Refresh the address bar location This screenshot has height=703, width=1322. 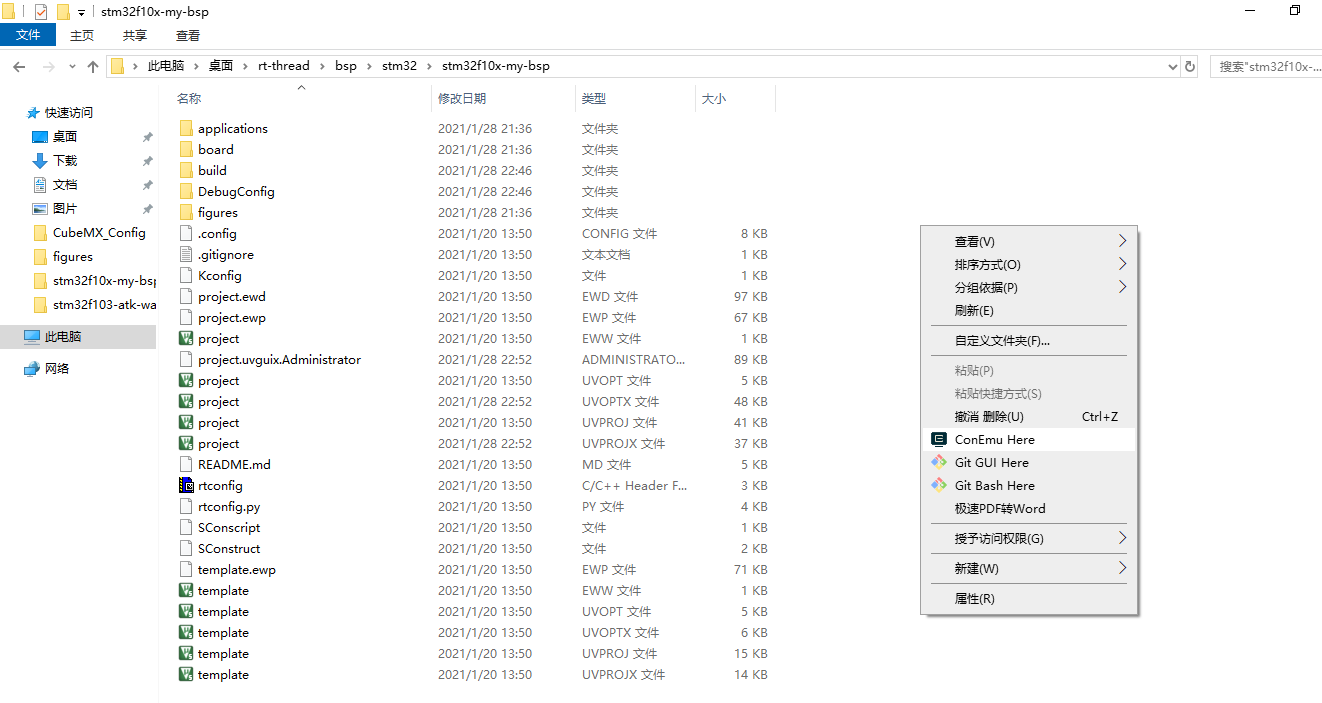tap(1190, 66)
